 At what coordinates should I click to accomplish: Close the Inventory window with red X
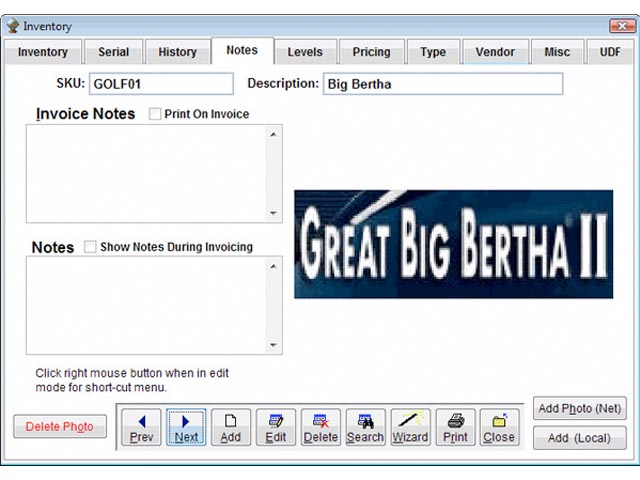pos(622,26)
